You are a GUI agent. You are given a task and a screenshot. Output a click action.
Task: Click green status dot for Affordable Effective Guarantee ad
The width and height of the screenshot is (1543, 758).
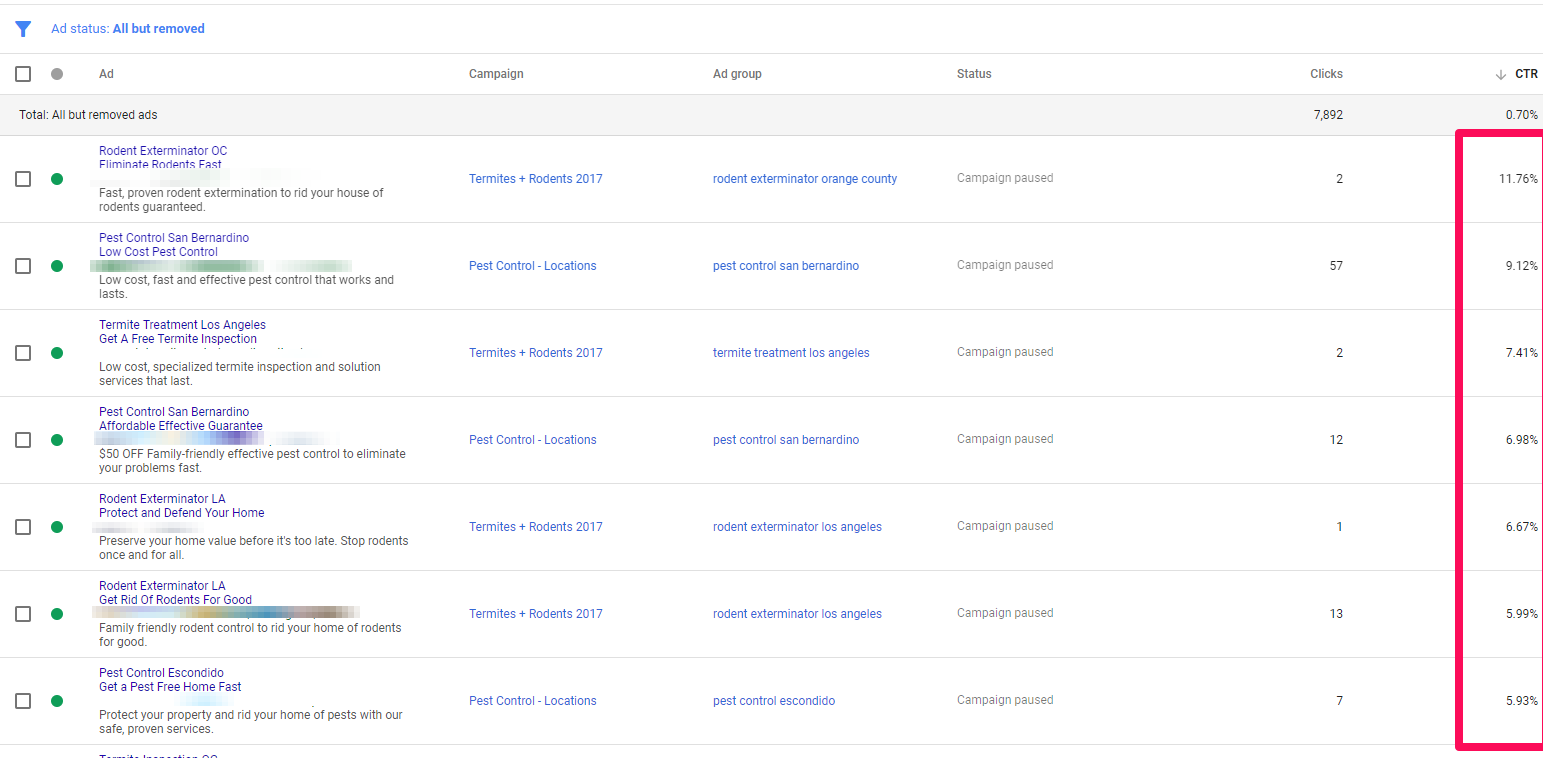pos(57,440)
